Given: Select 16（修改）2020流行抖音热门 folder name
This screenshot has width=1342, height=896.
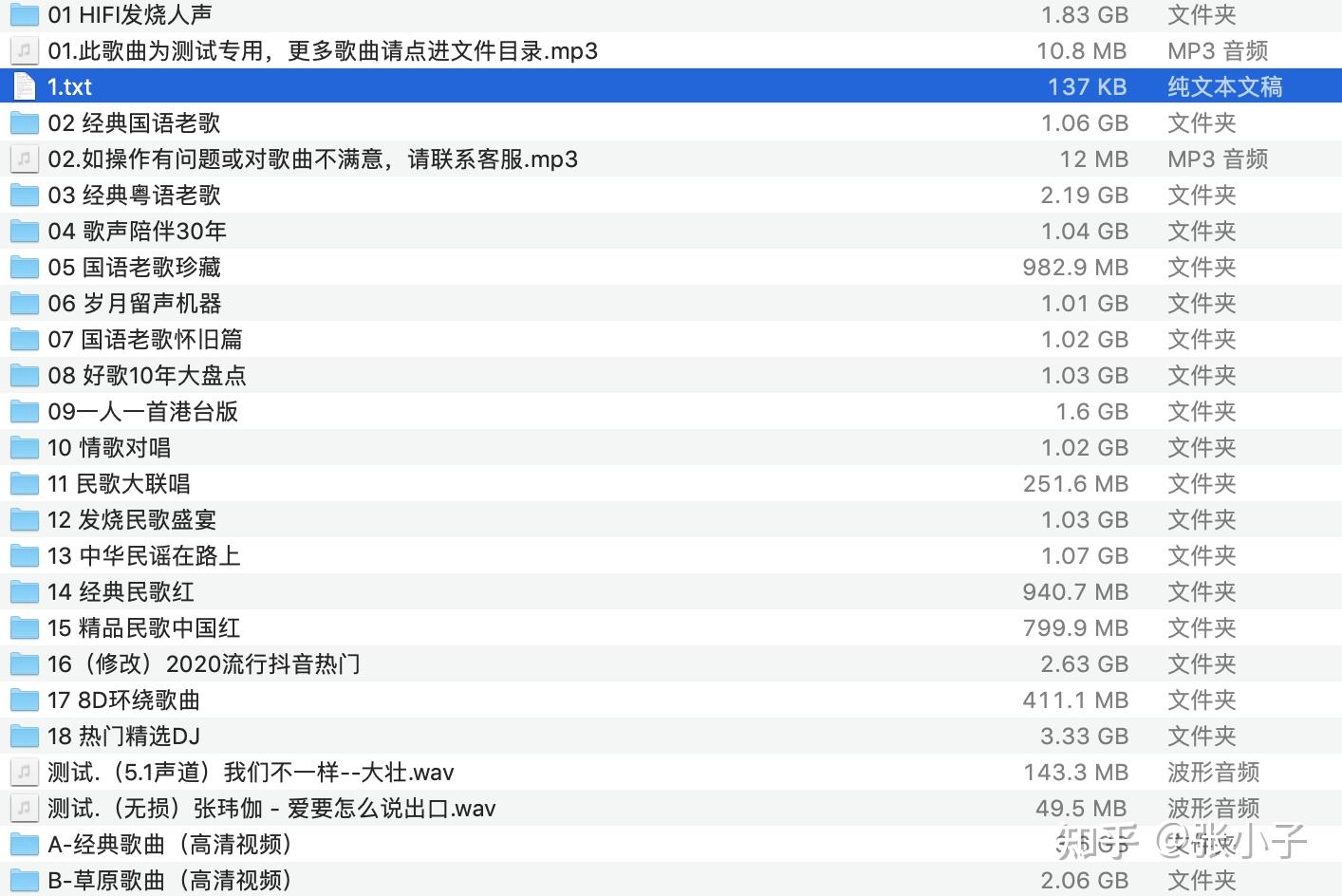Looking at the screenshot, I should click(x=204, y=664).
